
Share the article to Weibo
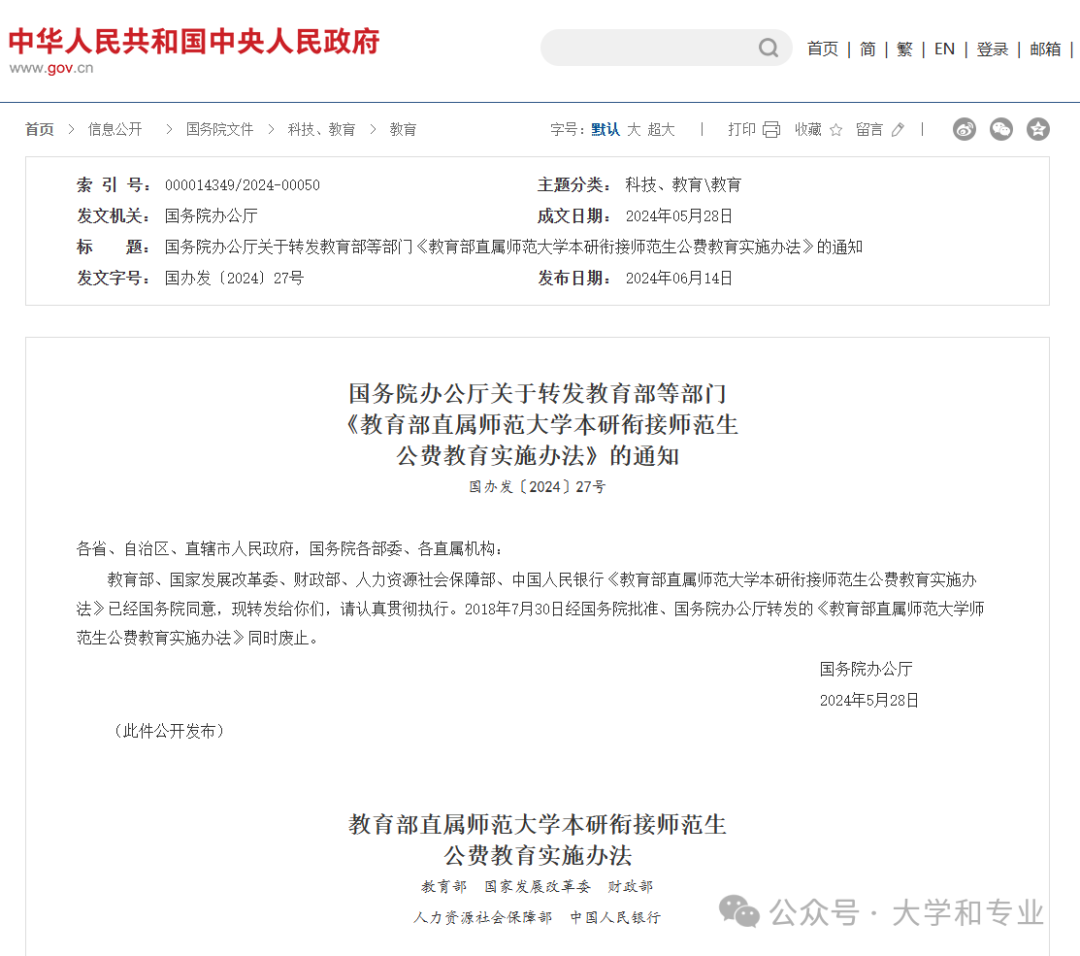(963, 129)
